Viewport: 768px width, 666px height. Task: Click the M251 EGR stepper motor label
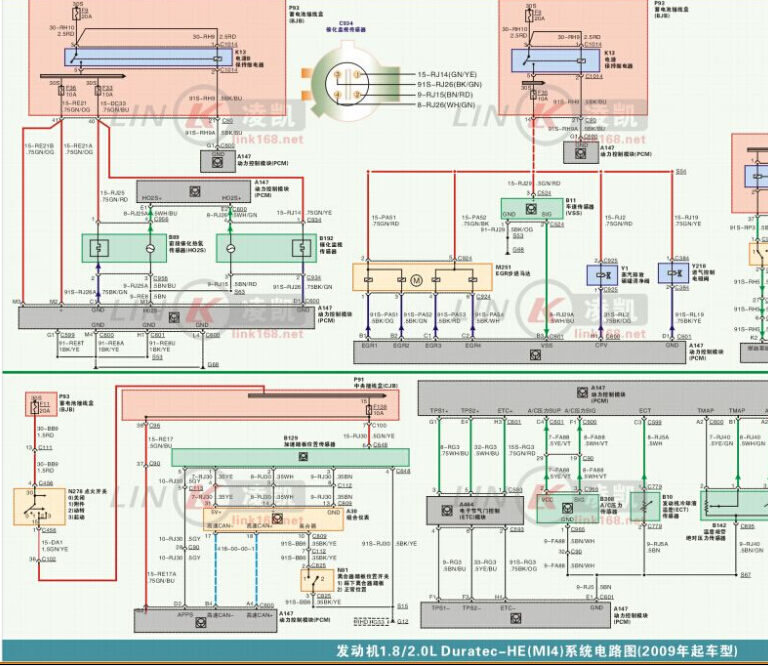pyautogui.click(x=513, y=270)
